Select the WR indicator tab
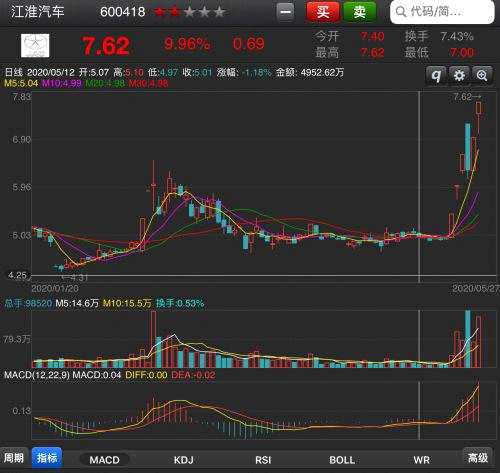This screenshot has width=500, height=473. click(421, 460)
